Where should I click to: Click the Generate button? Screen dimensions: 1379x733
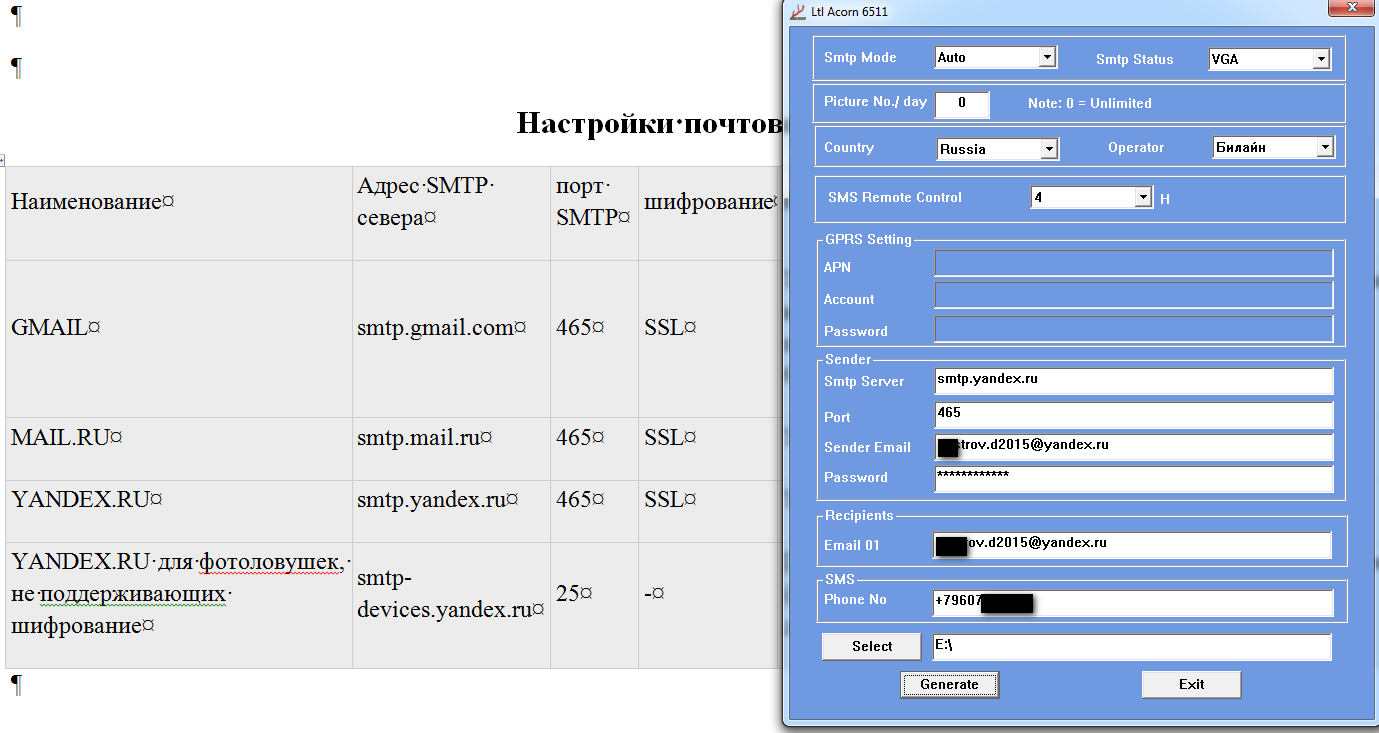point(950,685)
